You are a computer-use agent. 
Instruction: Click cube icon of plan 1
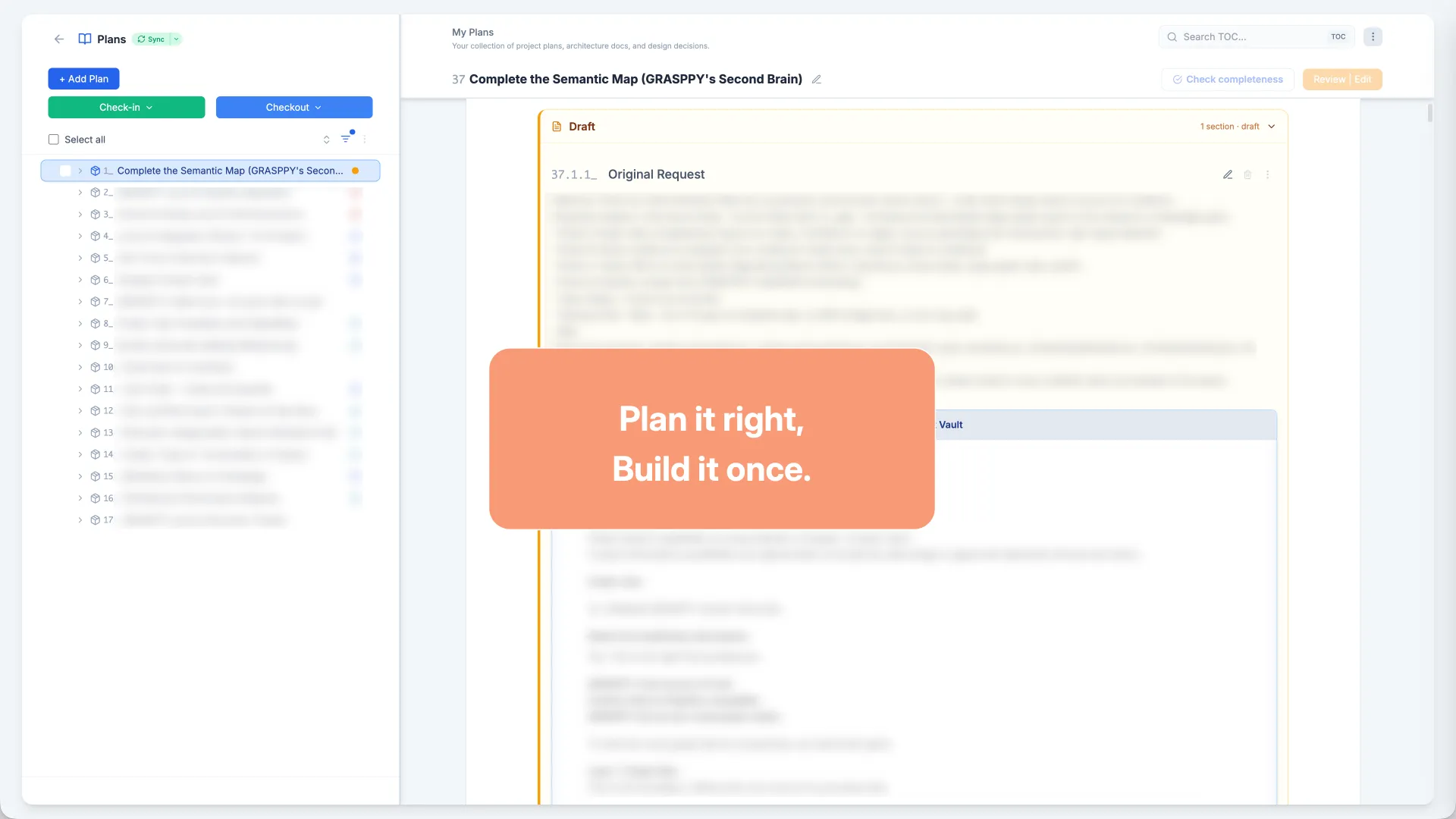coord(96,171)
